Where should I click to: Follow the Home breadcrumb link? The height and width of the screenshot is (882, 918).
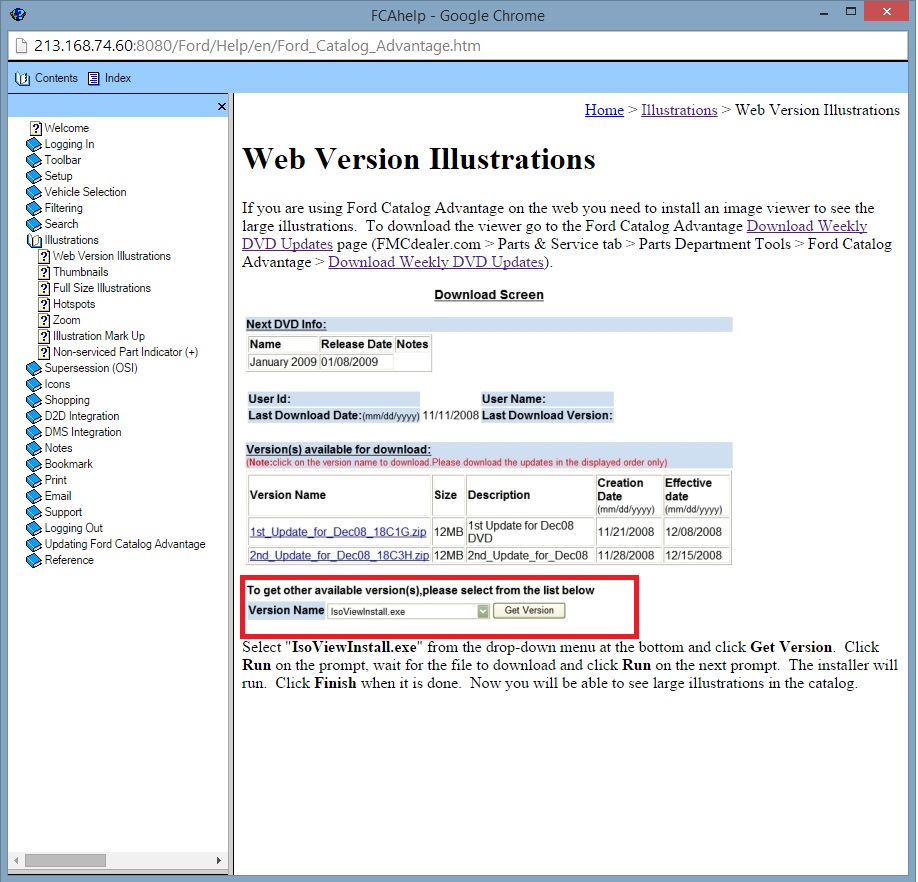604,110
